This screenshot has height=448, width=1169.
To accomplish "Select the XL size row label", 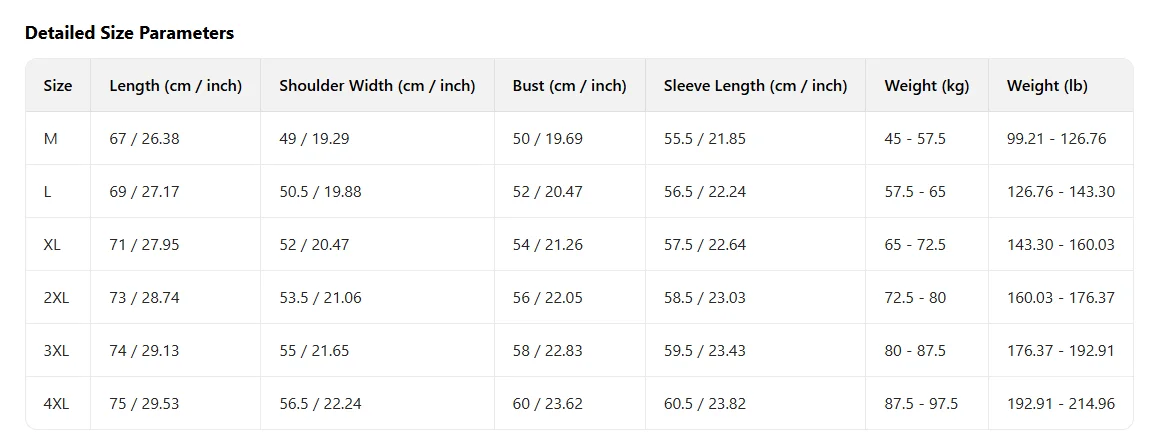I will (52, 245).
